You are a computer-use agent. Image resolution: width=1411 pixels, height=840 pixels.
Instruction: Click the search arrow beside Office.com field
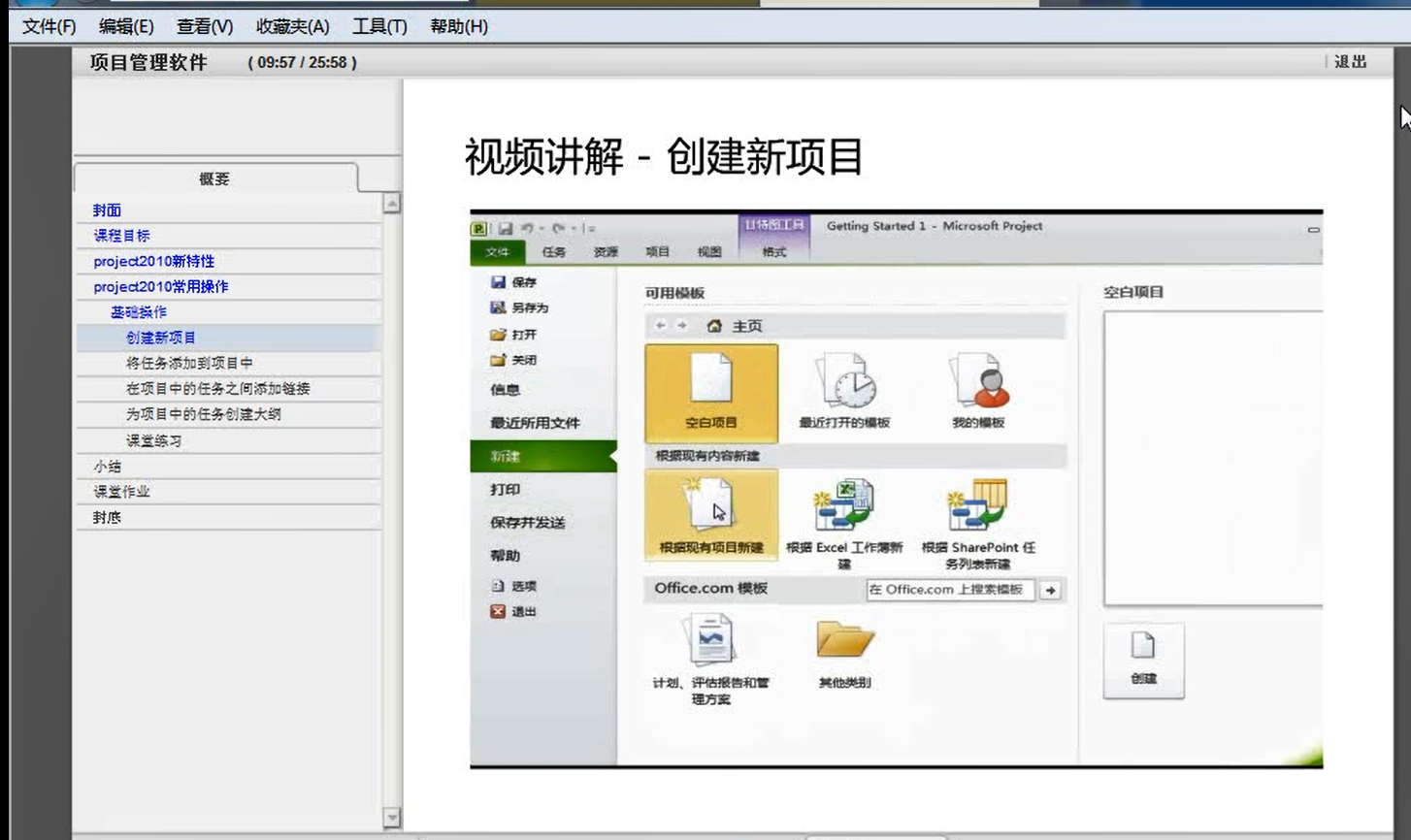click(1050, 590)
